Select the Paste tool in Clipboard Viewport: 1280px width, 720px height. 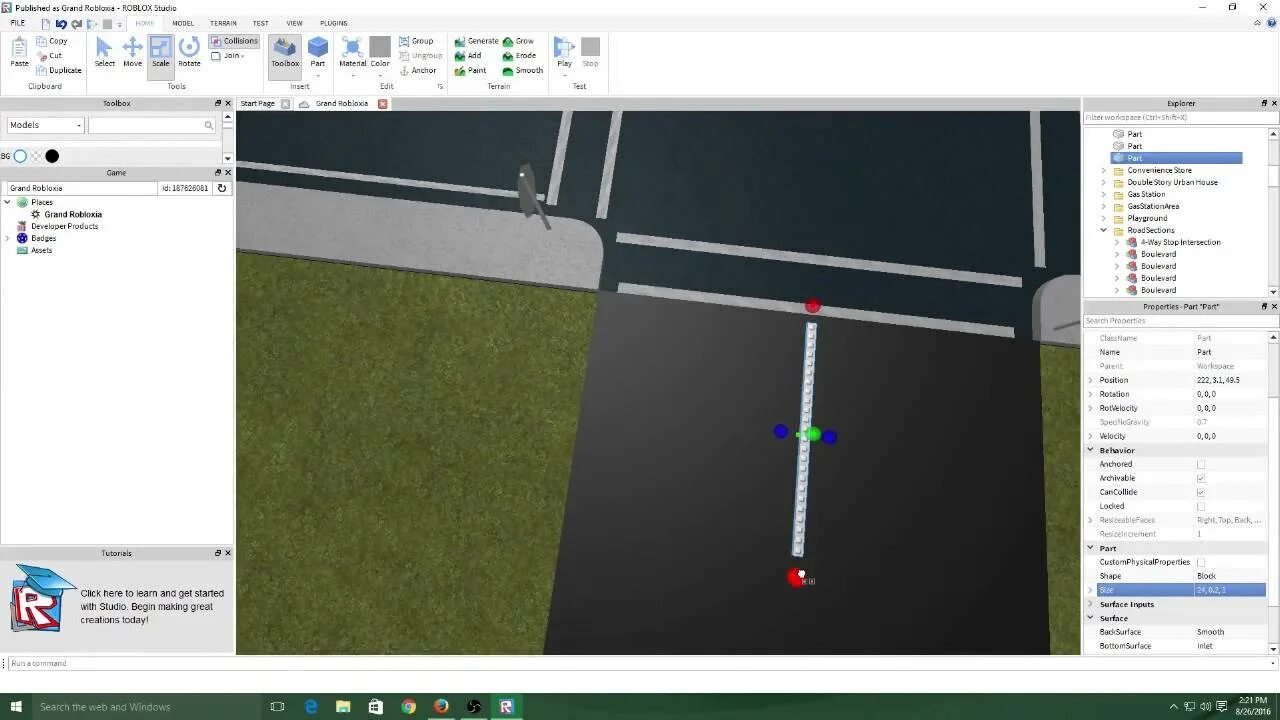[19, 52]
